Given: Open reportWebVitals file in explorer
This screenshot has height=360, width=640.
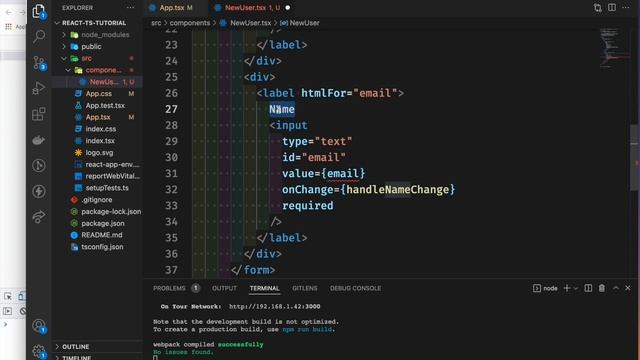Looking at the screenshot, I should tap(97, 176).
